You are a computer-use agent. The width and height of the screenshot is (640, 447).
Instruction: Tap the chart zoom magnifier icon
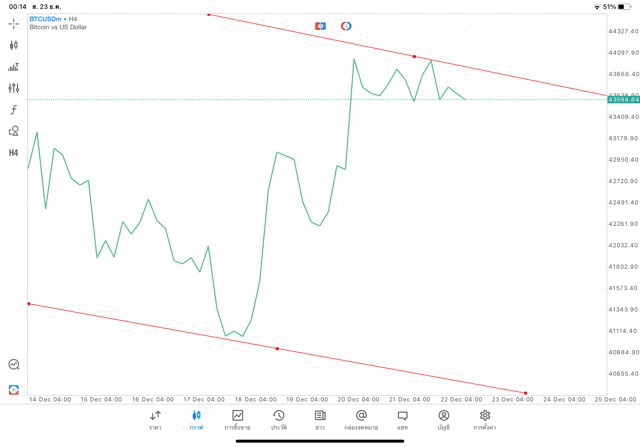pyautogui.click(x=14, y=364)
